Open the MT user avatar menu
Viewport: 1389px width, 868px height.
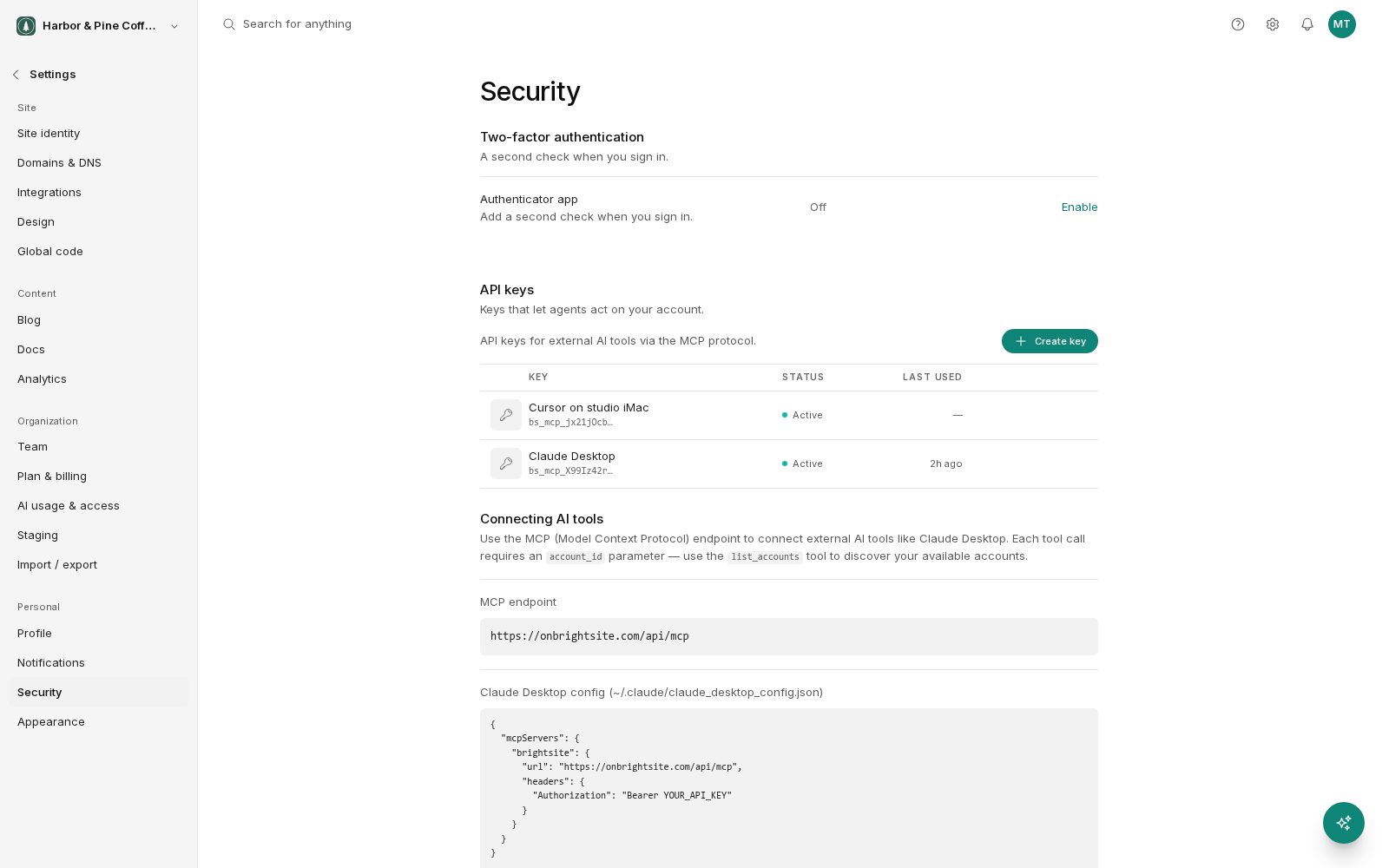click(1342, 24)
